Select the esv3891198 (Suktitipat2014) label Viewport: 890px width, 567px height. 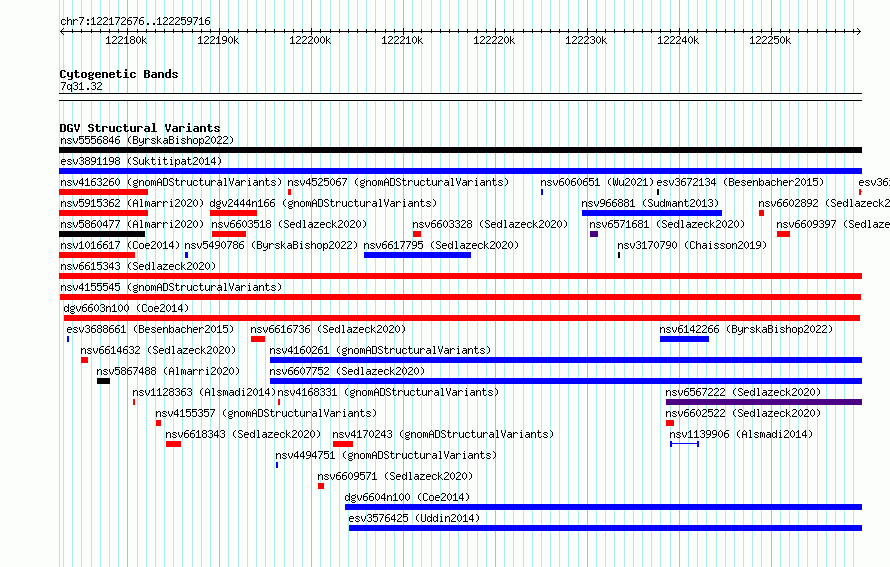click(x=141, y=161)
